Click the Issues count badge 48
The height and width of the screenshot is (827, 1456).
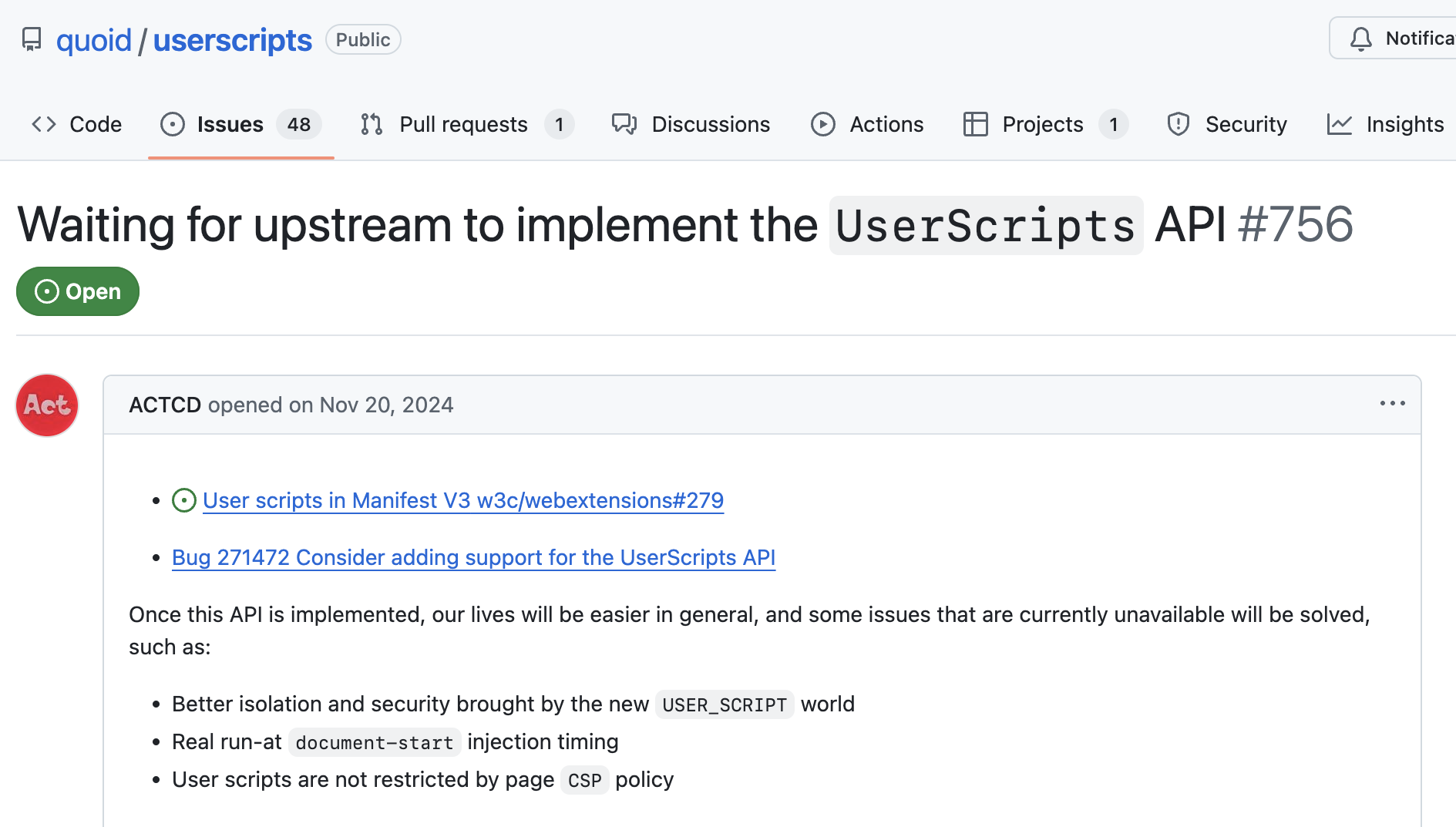tap(299, 124)
